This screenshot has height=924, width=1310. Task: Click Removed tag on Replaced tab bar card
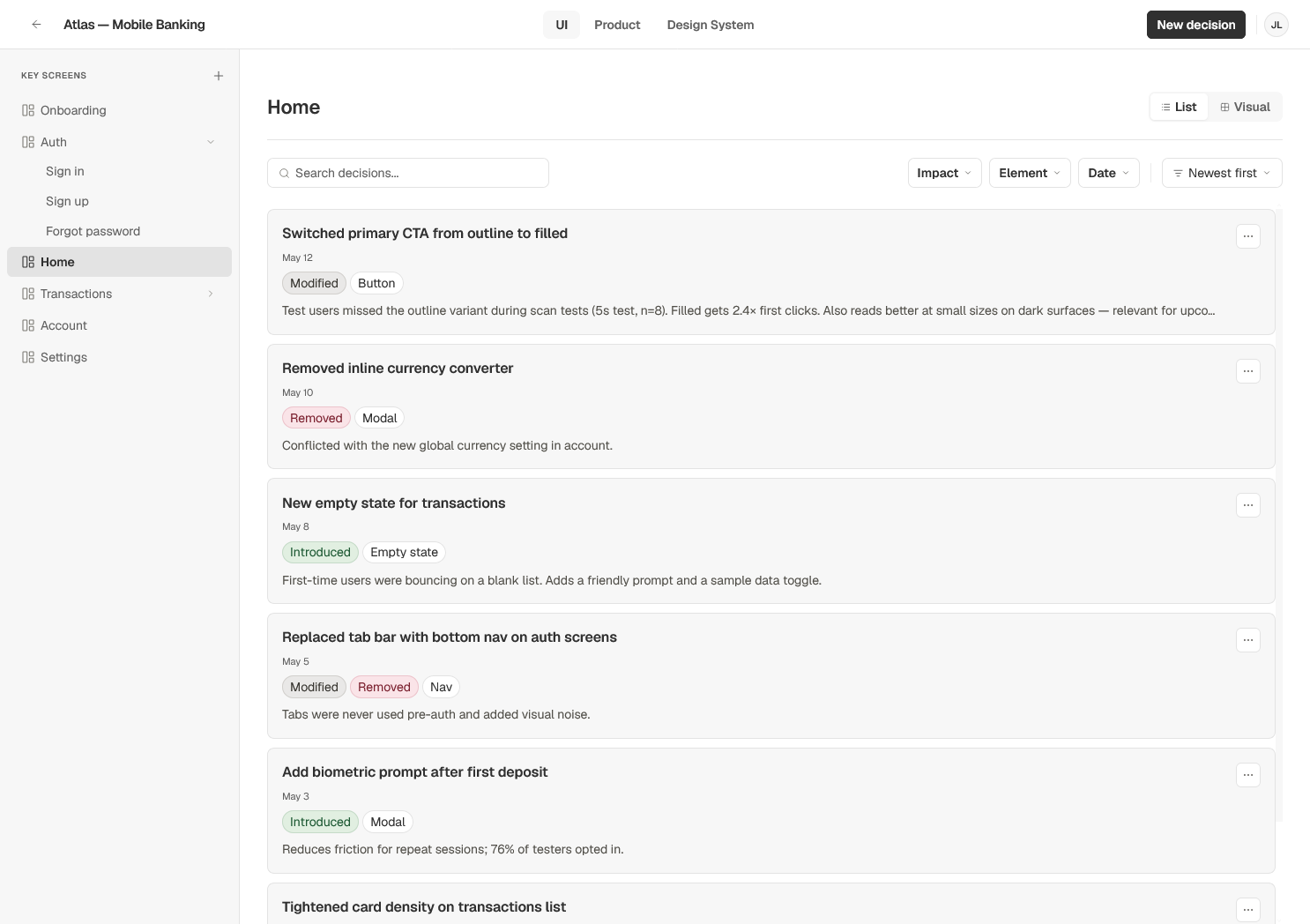point(384,687)
